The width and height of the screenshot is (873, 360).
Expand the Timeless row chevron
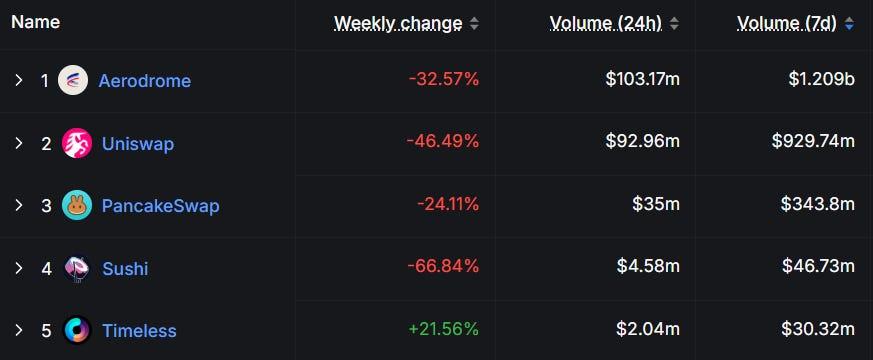coord(18,331)
